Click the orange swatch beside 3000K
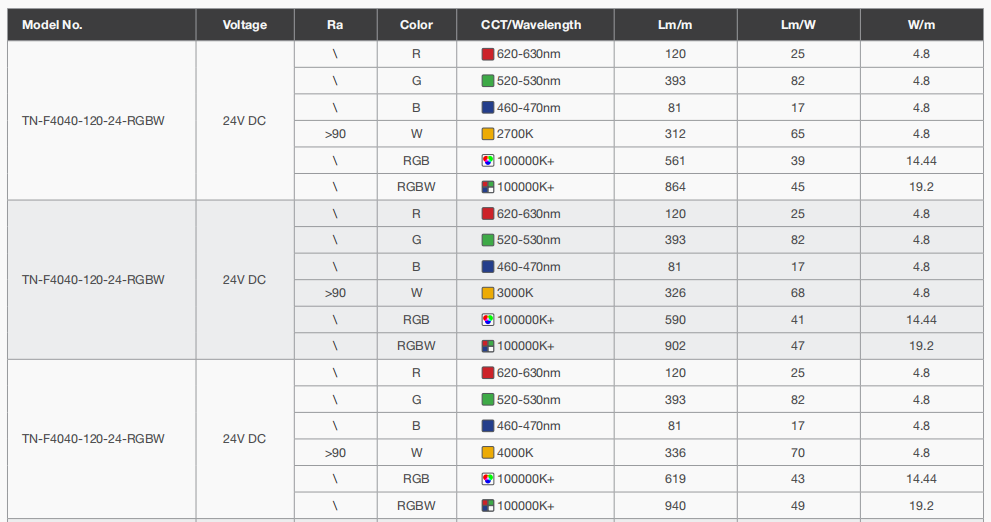This screenshot has width=991, height=522. pyautogui.click(x=488, y=293)
